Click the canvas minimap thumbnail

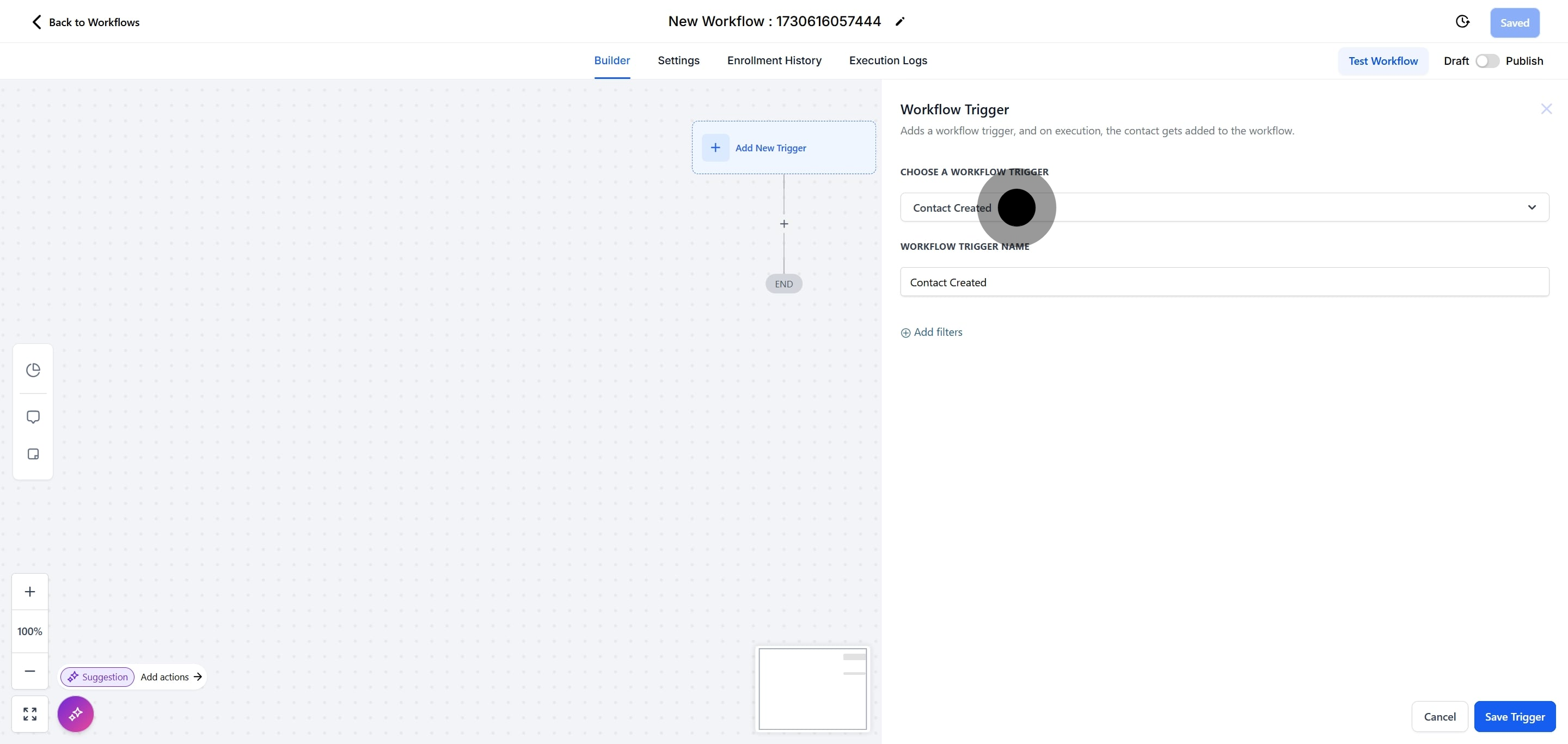click(812, 688)
